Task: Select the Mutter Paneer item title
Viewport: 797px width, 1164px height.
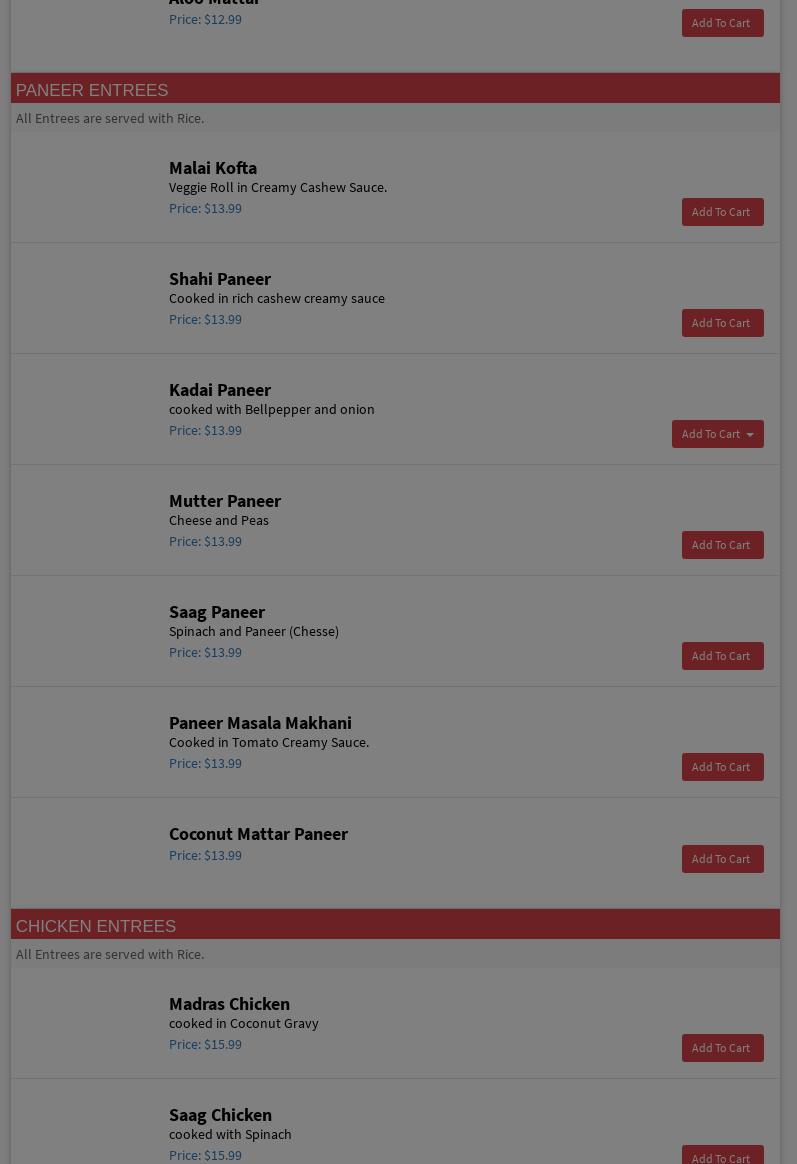Action: click(225, 501)
